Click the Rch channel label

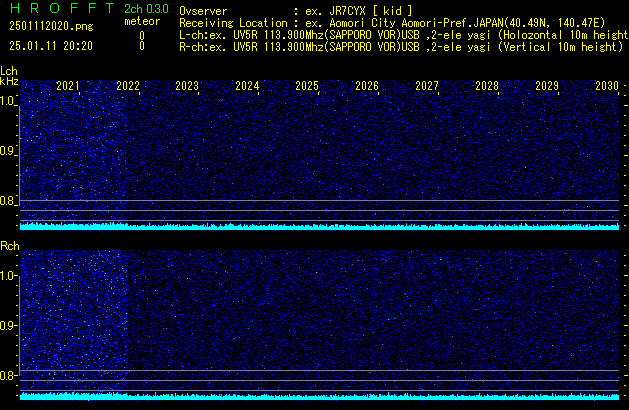tap(10, 246)
